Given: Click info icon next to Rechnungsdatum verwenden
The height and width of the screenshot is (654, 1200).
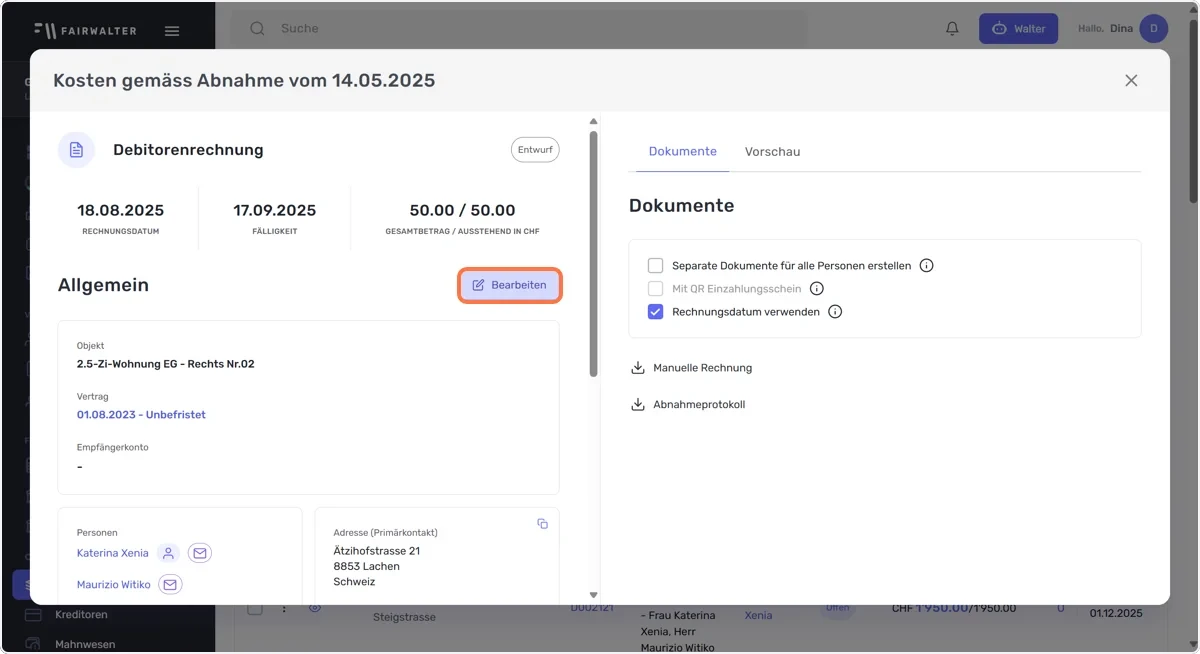Looking at the screenshot, I should pos(835,312).
